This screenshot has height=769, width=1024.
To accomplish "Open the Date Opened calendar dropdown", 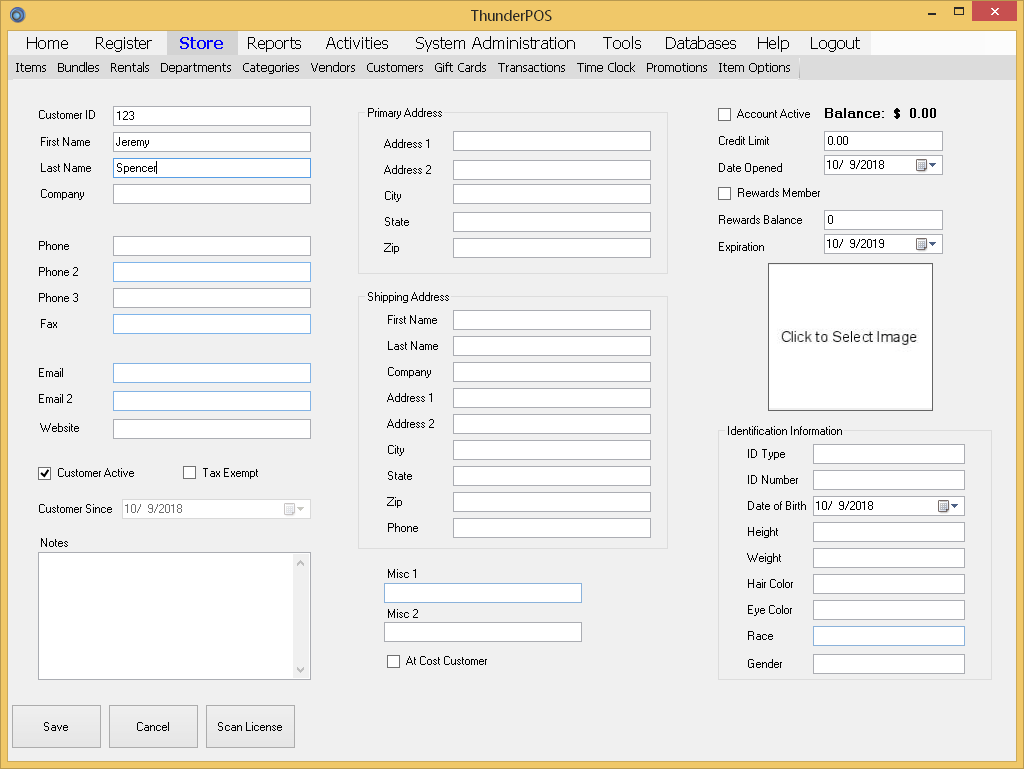I will tap(927, 165).
